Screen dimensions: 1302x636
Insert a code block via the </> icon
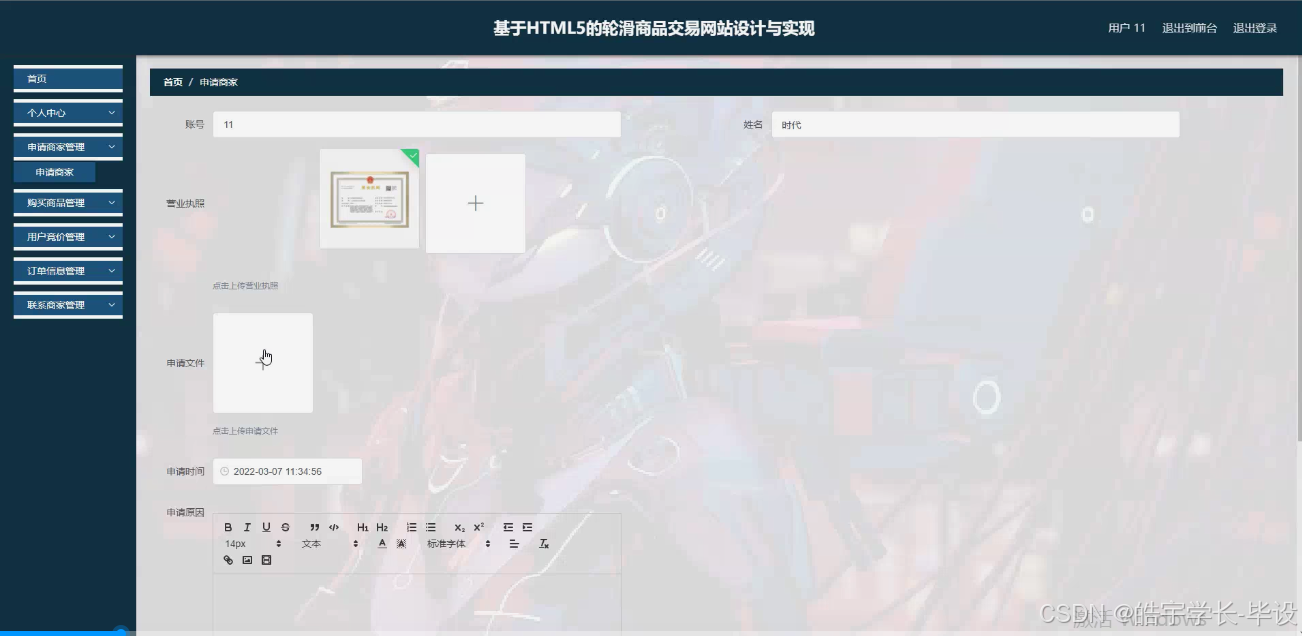[x=334, y=527]
